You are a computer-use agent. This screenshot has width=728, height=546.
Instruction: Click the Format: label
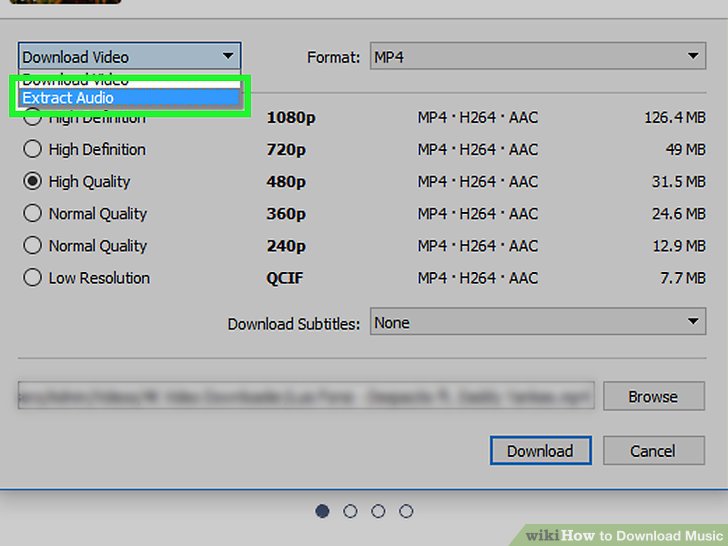pyautogui.click(x=333, y=58)
